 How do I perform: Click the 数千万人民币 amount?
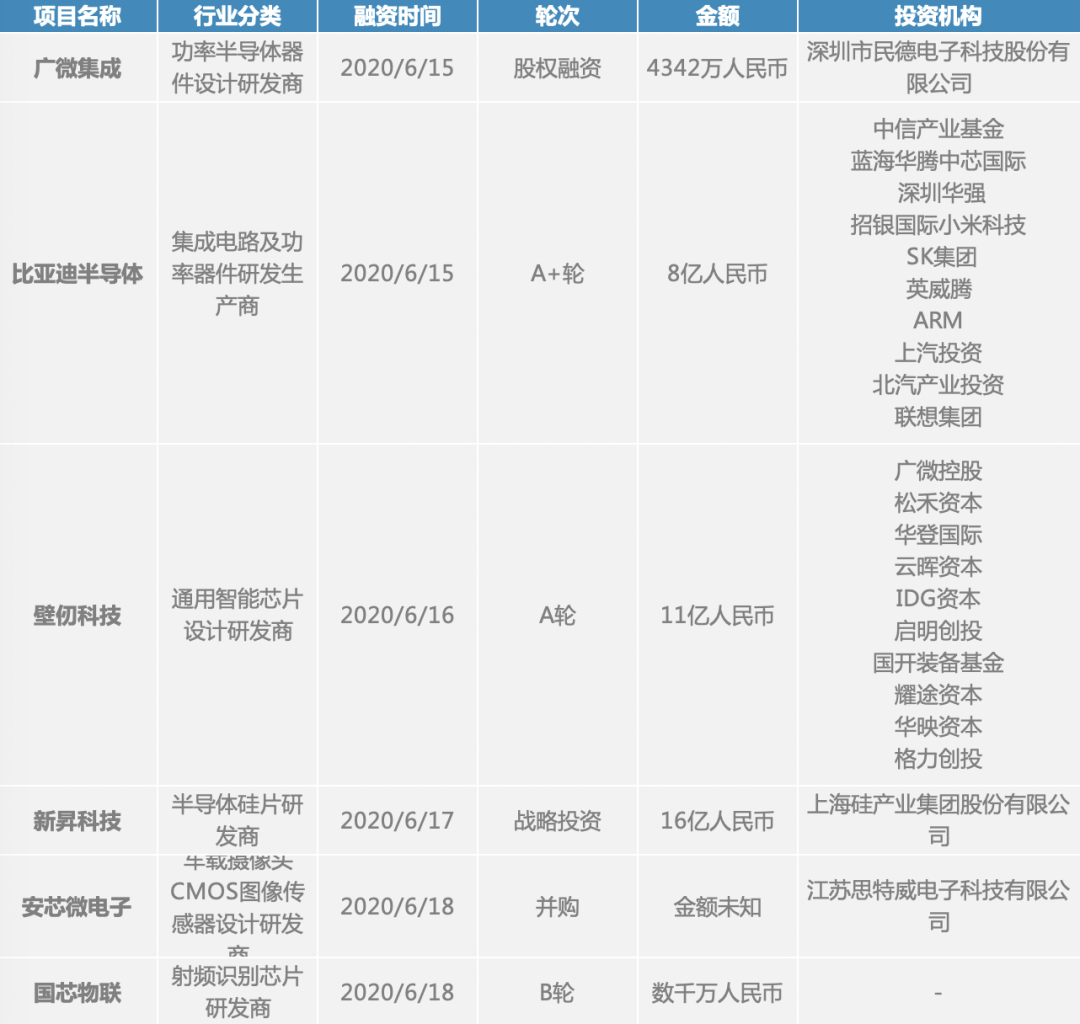click(717, 992)
